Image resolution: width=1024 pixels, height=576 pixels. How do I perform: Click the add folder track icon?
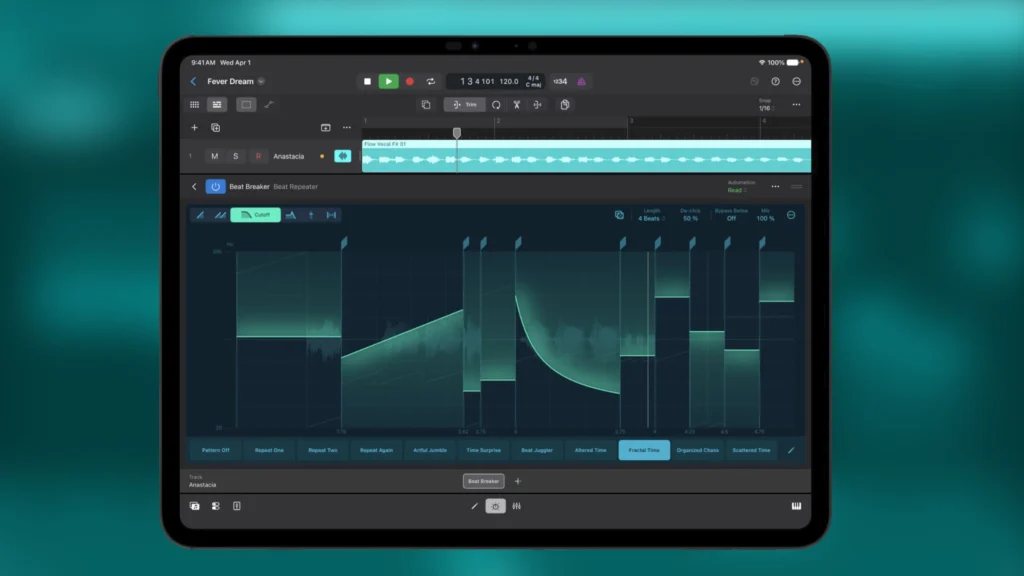325,127
